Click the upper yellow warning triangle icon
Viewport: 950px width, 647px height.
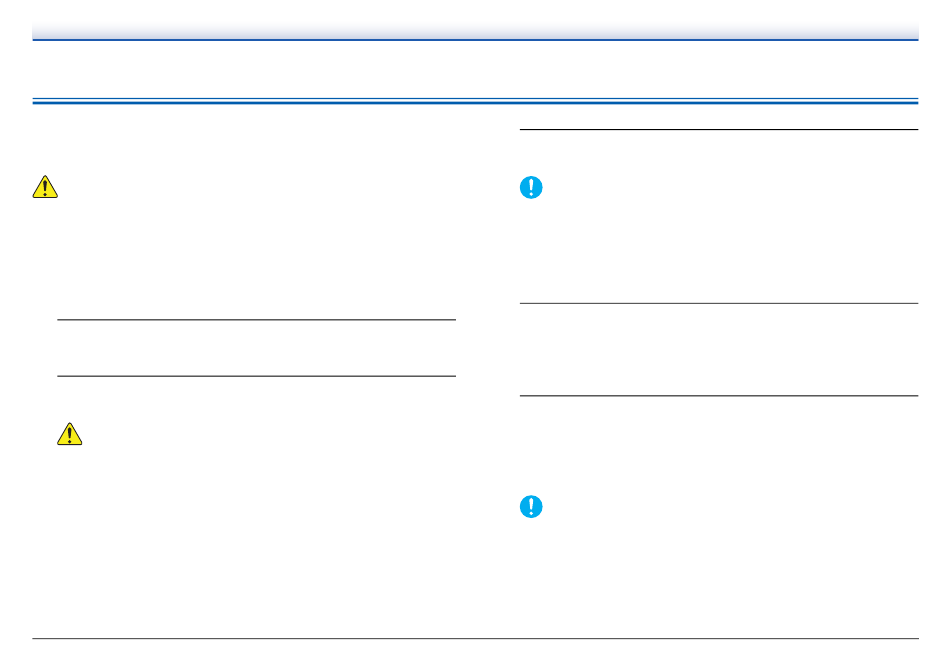point(45,187)
